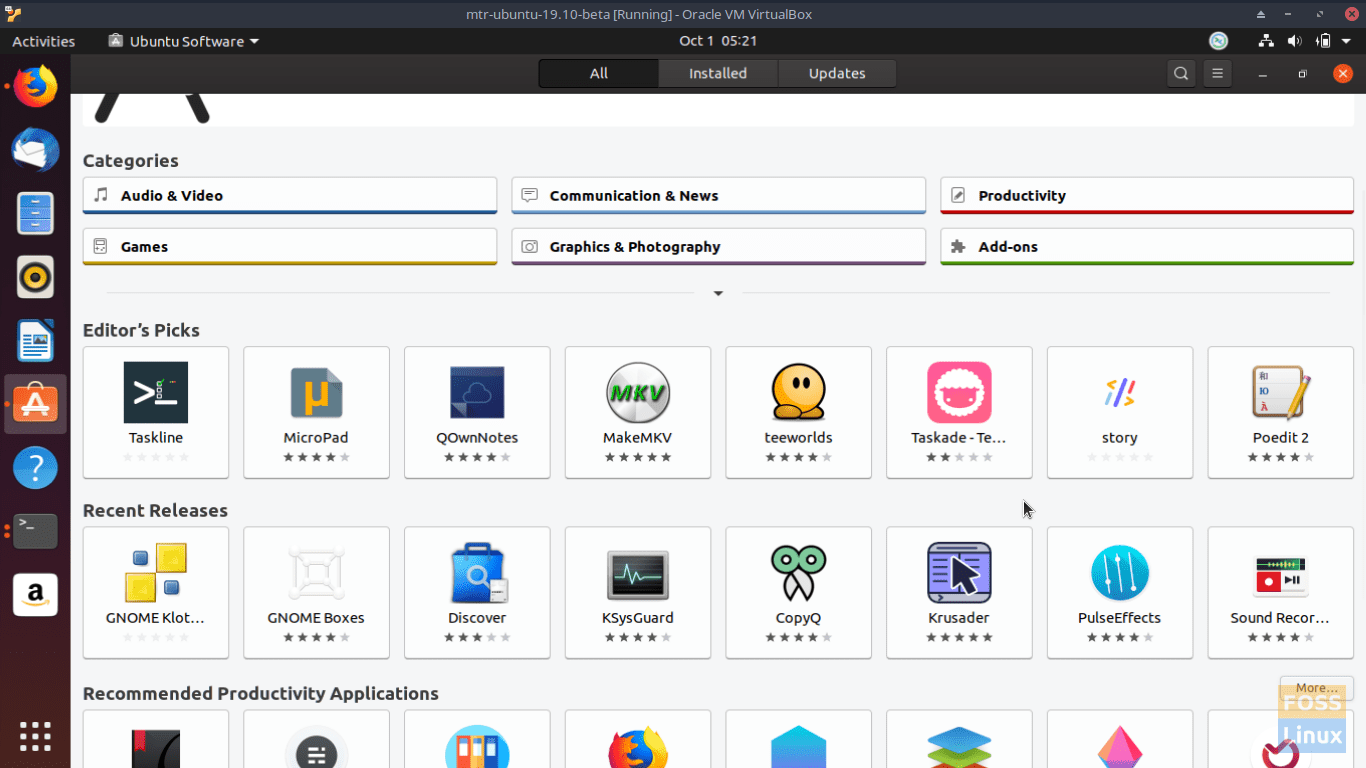This screenshot has width=1366, height=768.
Task: Open LibreOffice Writer from the dock
Action: (x=35, y=341)
